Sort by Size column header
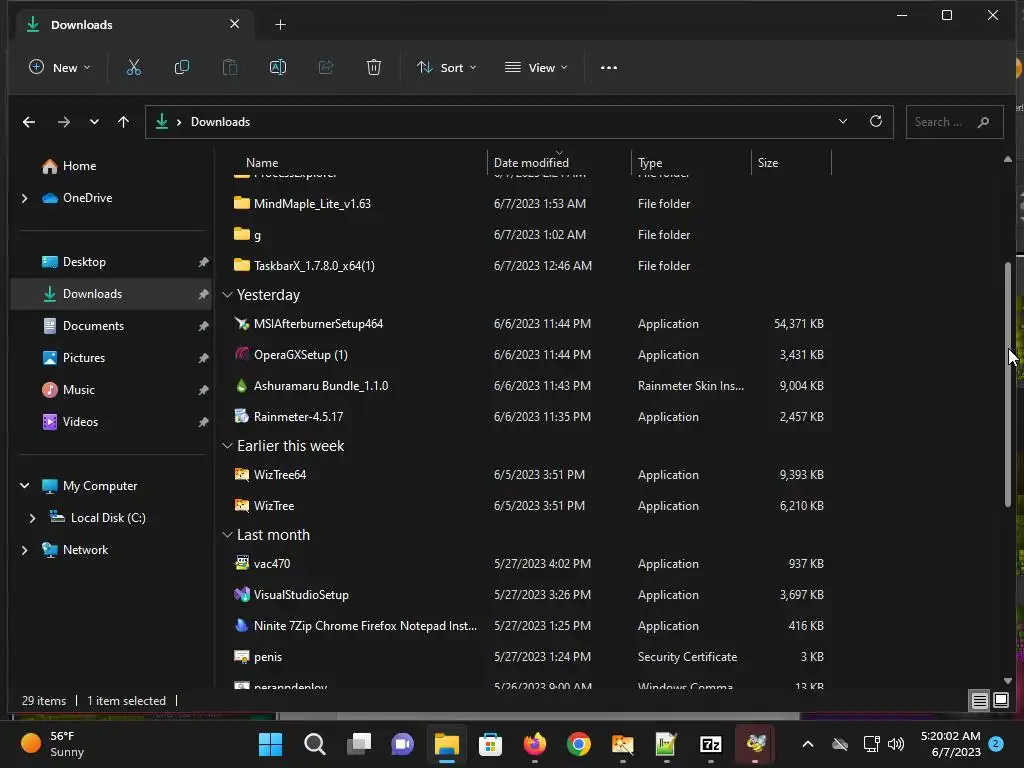This screenshot has width=1024, height=768. (791, 163)
